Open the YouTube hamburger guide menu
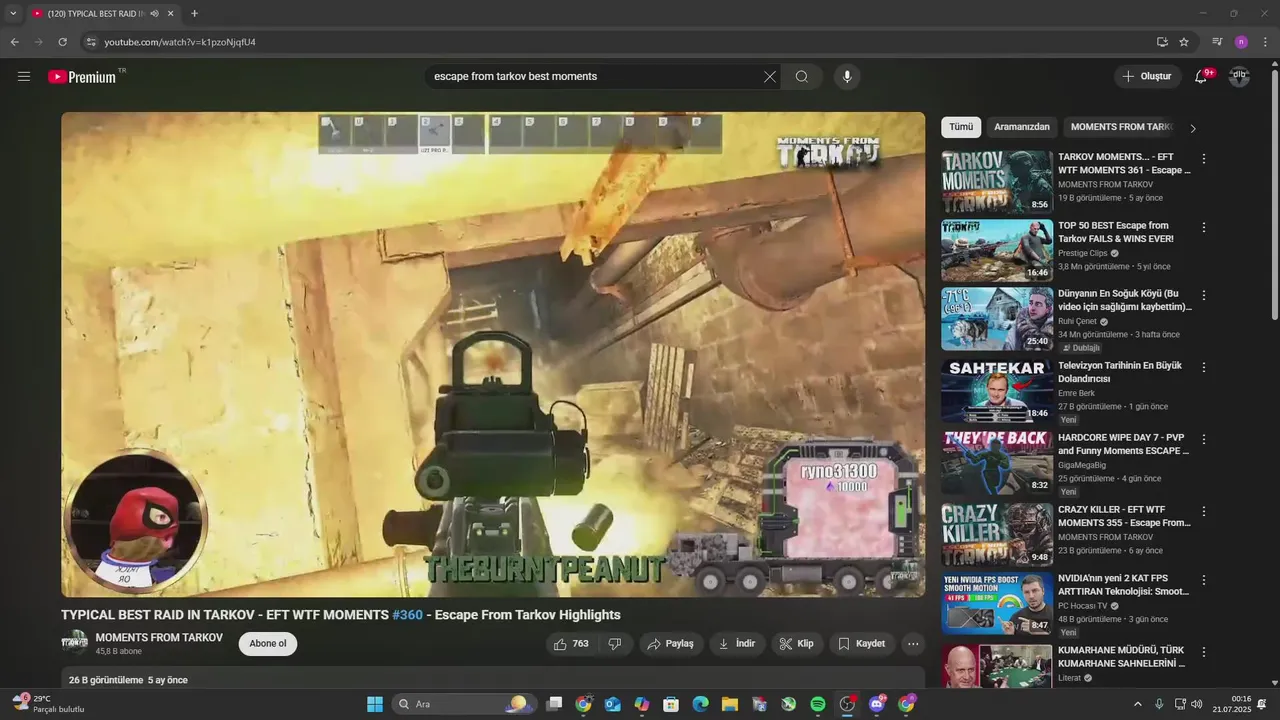Image resolution: width=1280 pixels, height=720 pixels. tap(24, 76)
